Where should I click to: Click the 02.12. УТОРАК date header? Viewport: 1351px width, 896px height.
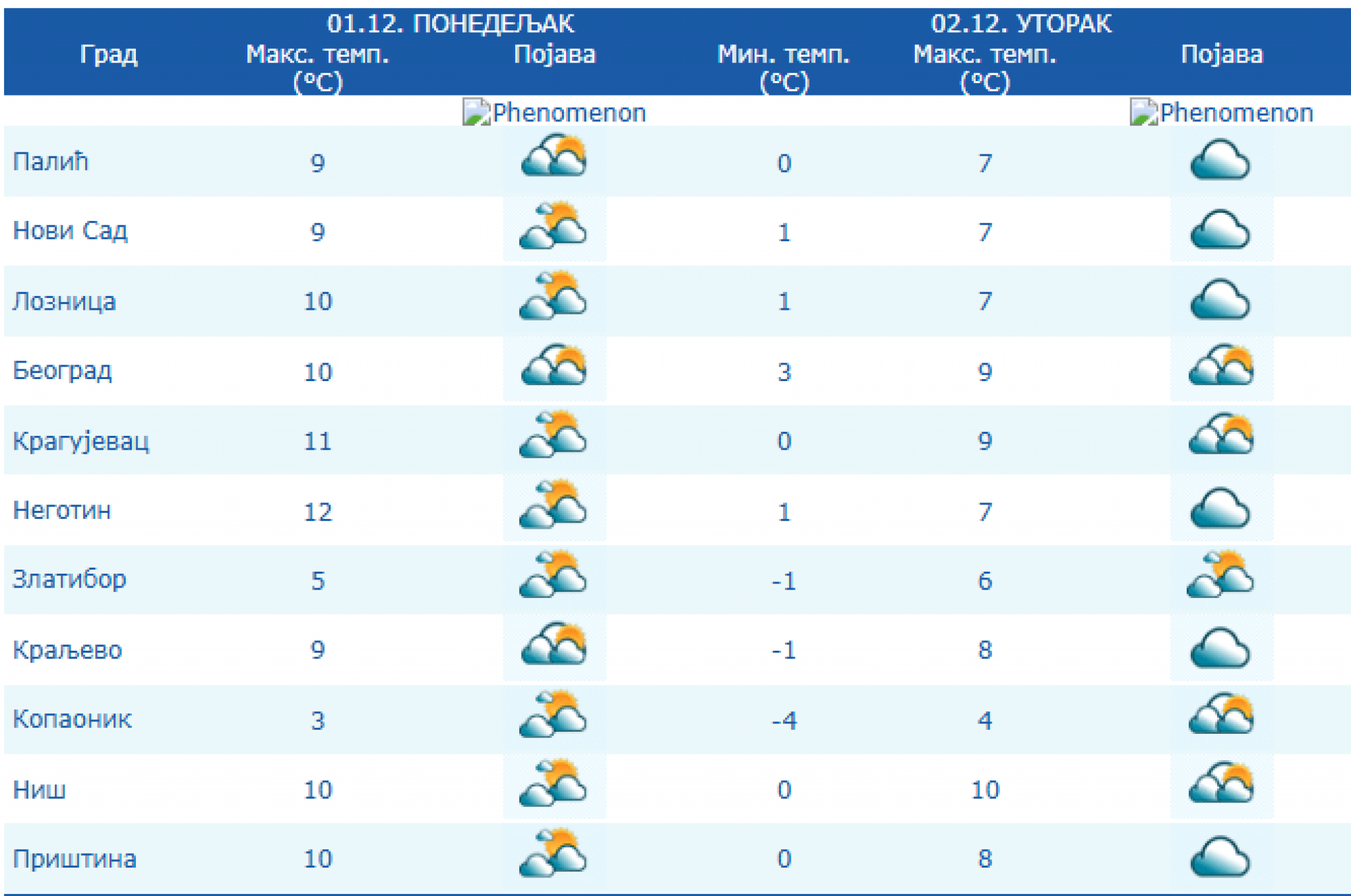point(1021,24)
